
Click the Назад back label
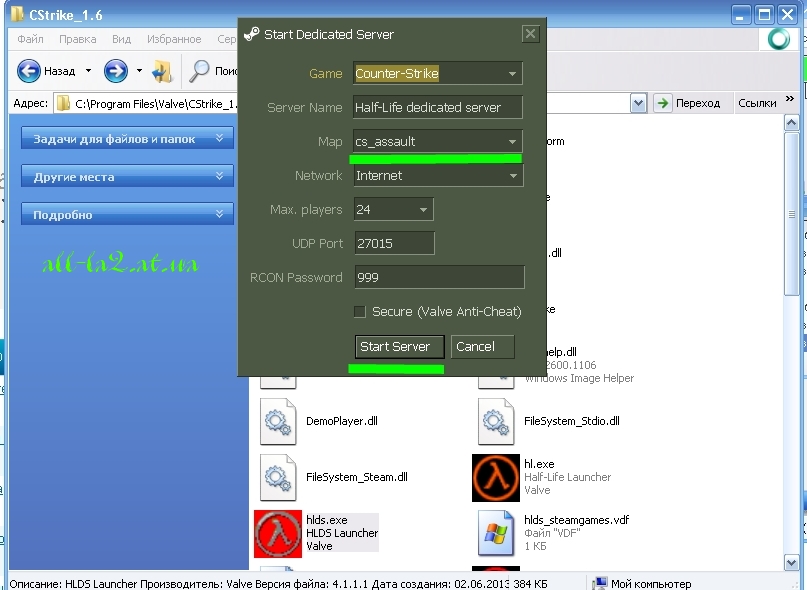click(x=60, y=71)
